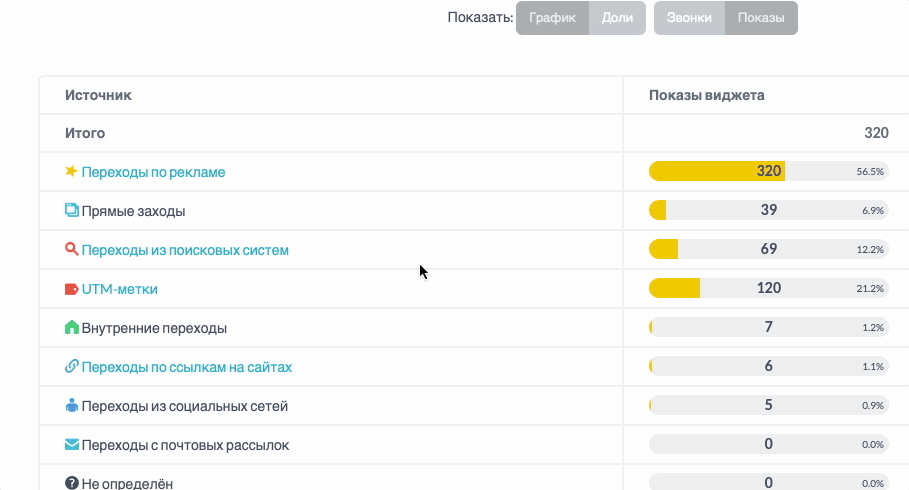Click the blue person social networks icon
This screenshot has height=490, width=909.
click(71, 405)
